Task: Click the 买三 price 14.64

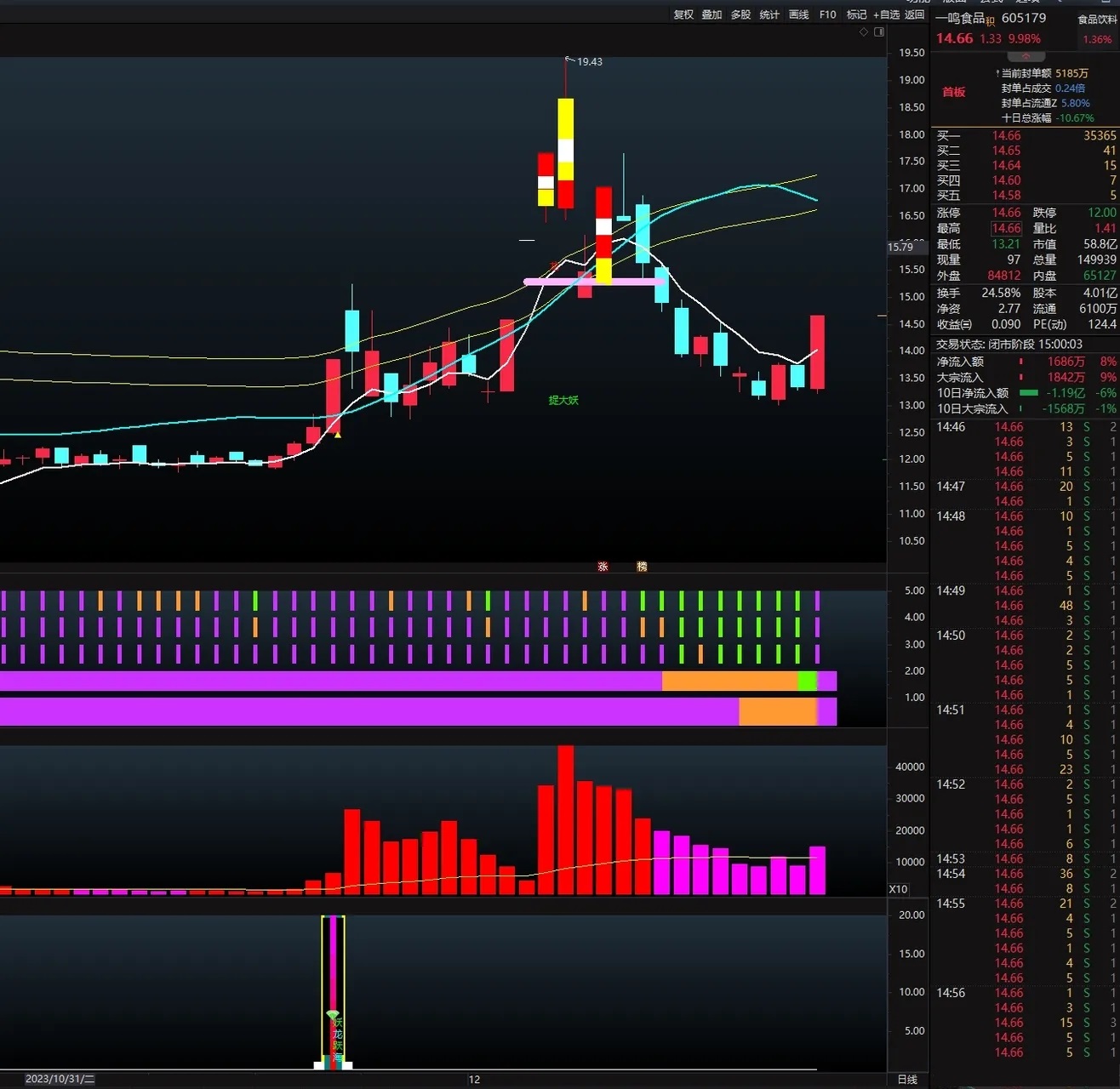Action: tap(1006, 166)
